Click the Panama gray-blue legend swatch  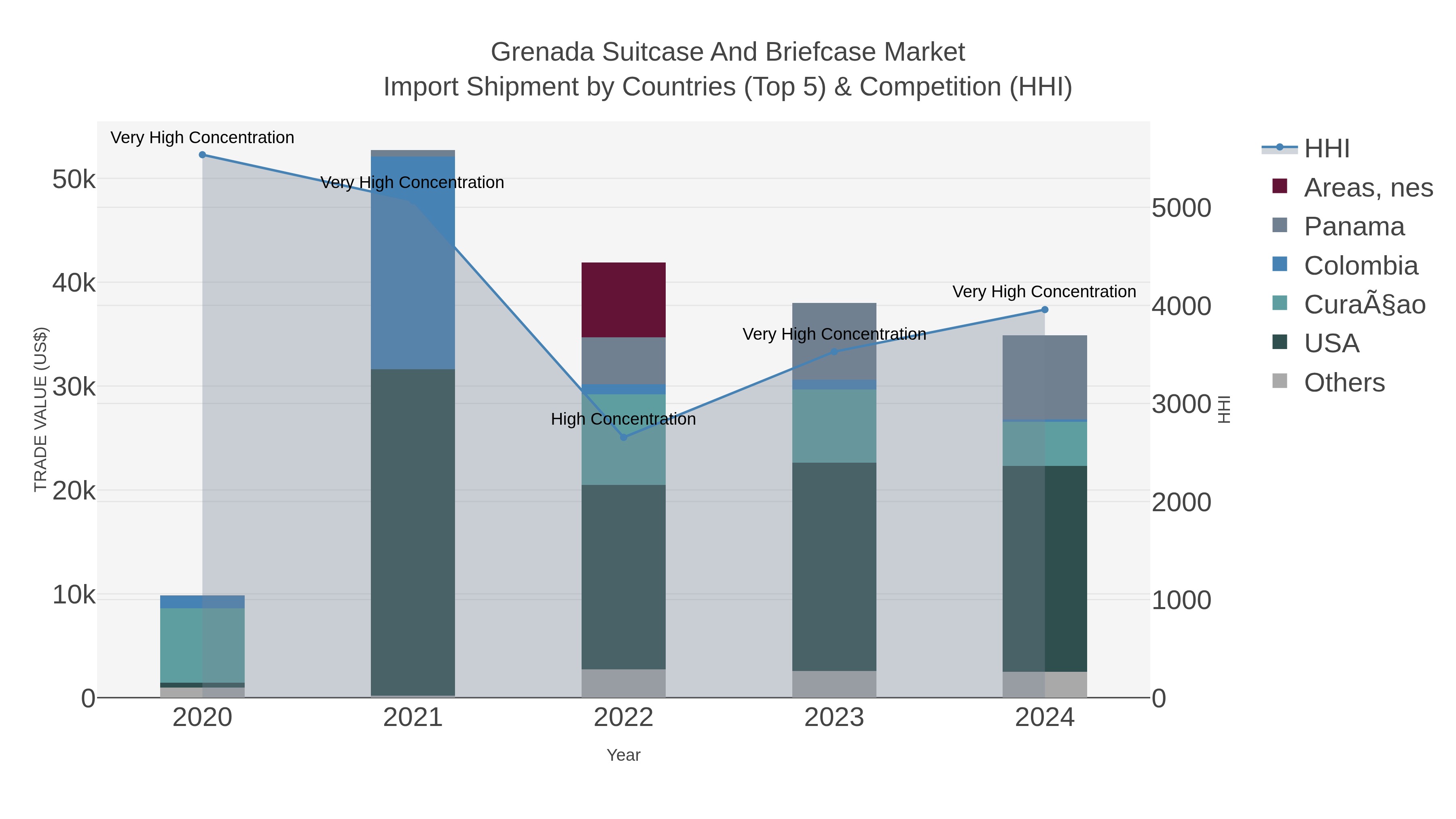pyautogui.click(x=1280, y=225)
